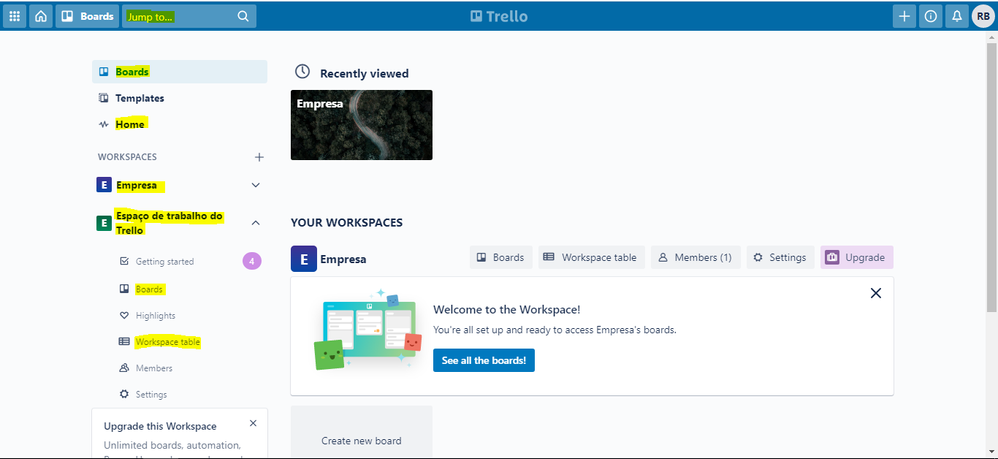Click the Recently viewed heading

tap(364, 73)
